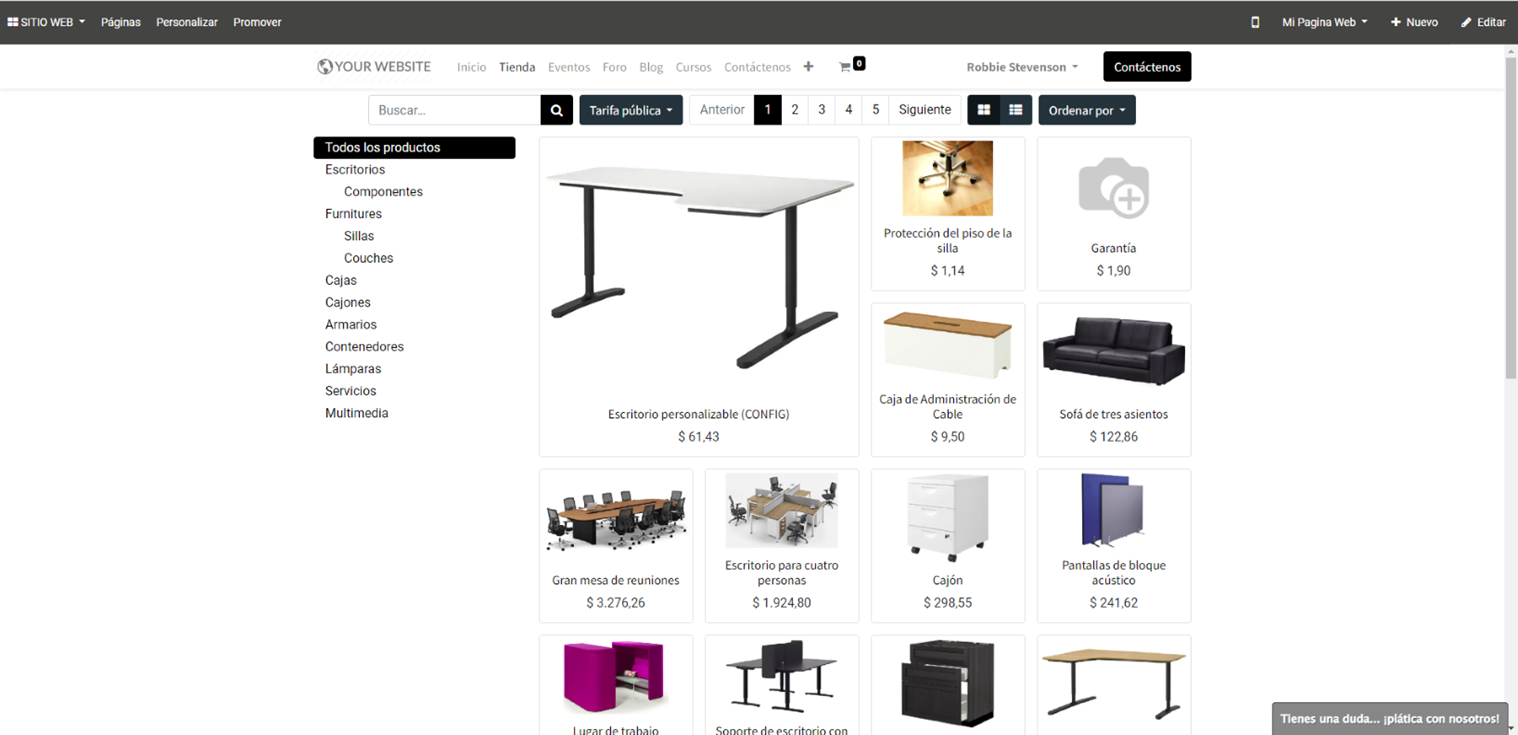Click the pencil Editar button
1518x735 pixels.
click(x=1483, y=22)
